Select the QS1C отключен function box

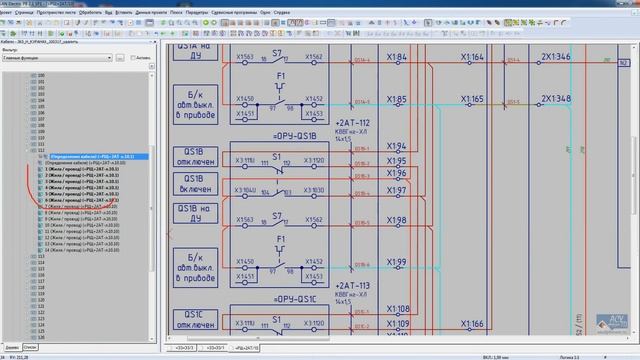pyautogui.click(x=196, y=320)
